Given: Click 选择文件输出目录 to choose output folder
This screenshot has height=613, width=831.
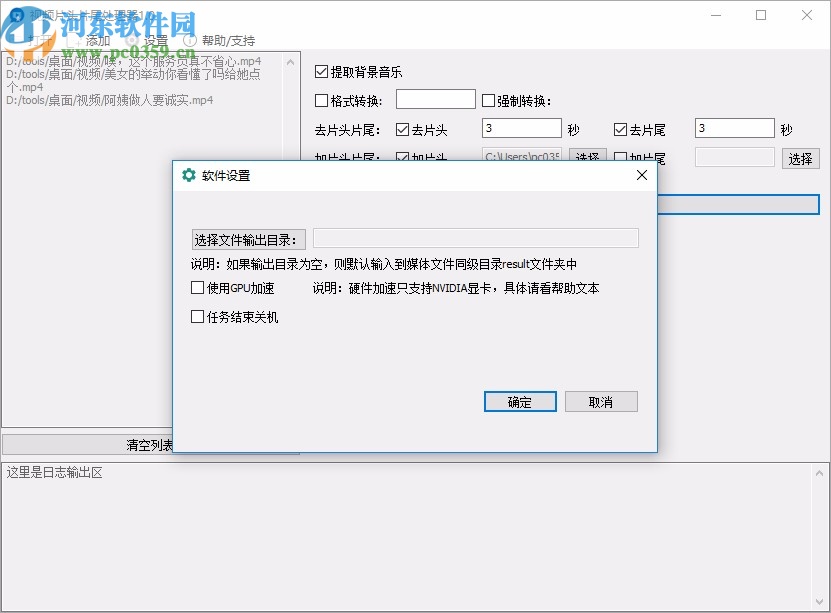Looking at the screenshot, I should click(x=248, y=237).
